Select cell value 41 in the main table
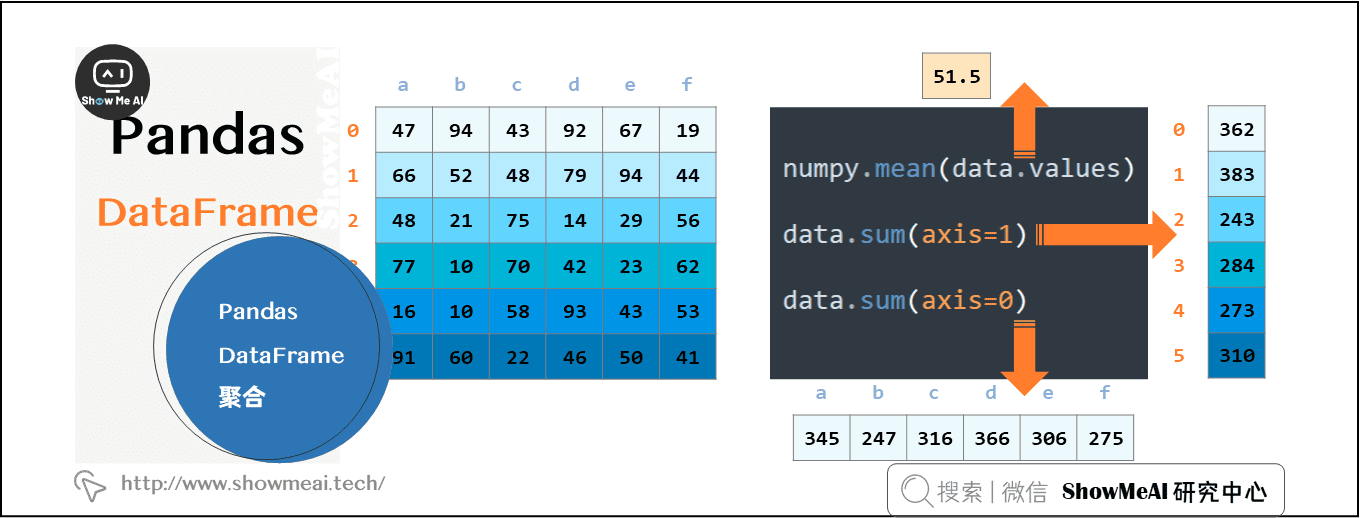Screen dimensions: 1361x518 tap(688, 357)
